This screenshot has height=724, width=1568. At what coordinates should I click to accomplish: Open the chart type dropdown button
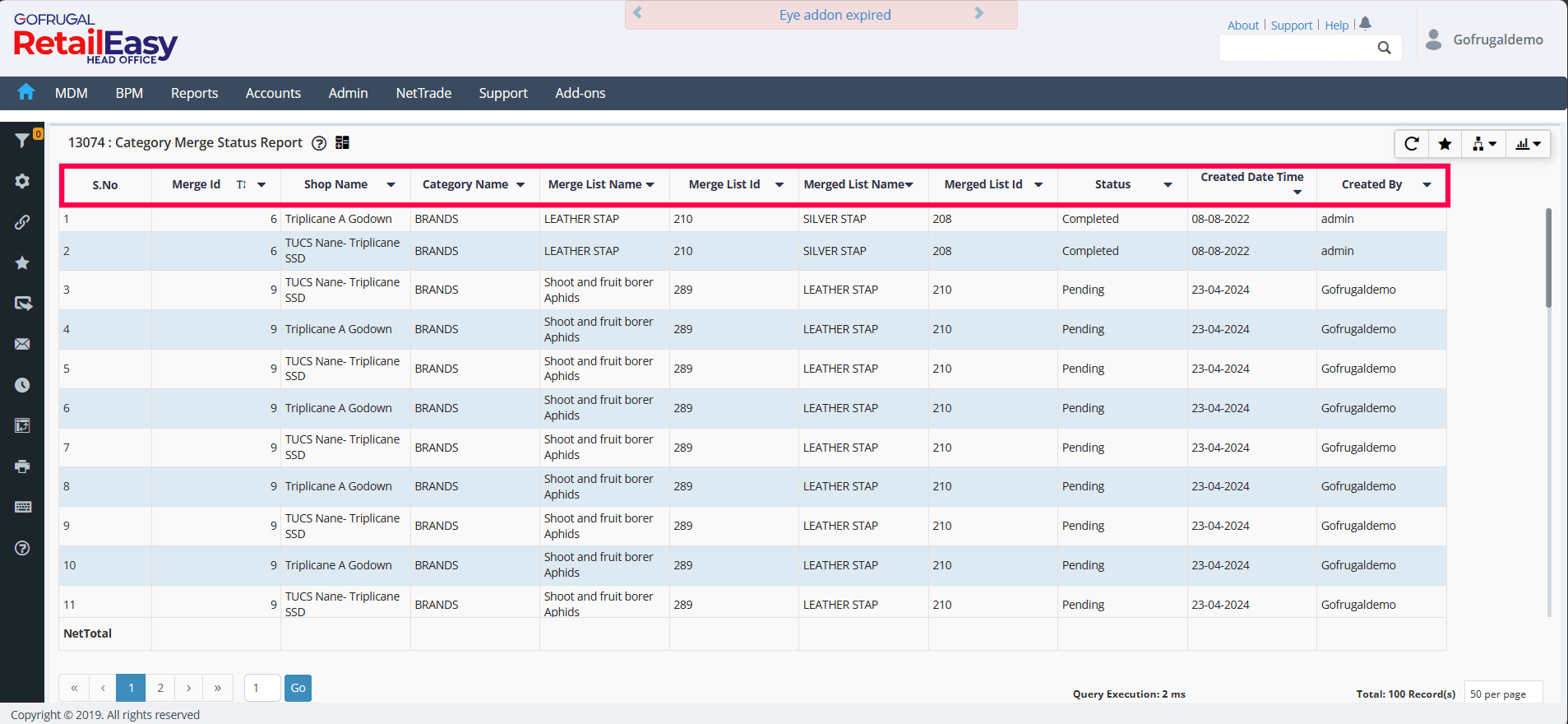click(x=1528, y=144)
